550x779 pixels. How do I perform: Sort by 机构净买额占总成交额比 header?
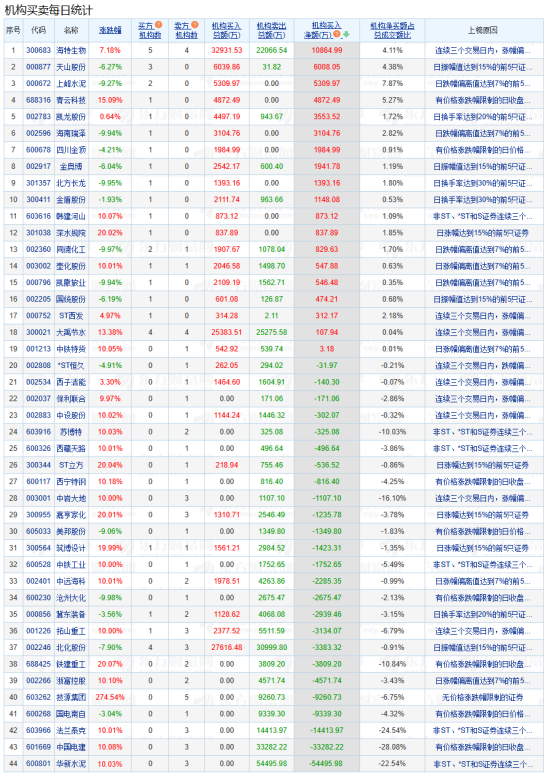pos(392,30)
